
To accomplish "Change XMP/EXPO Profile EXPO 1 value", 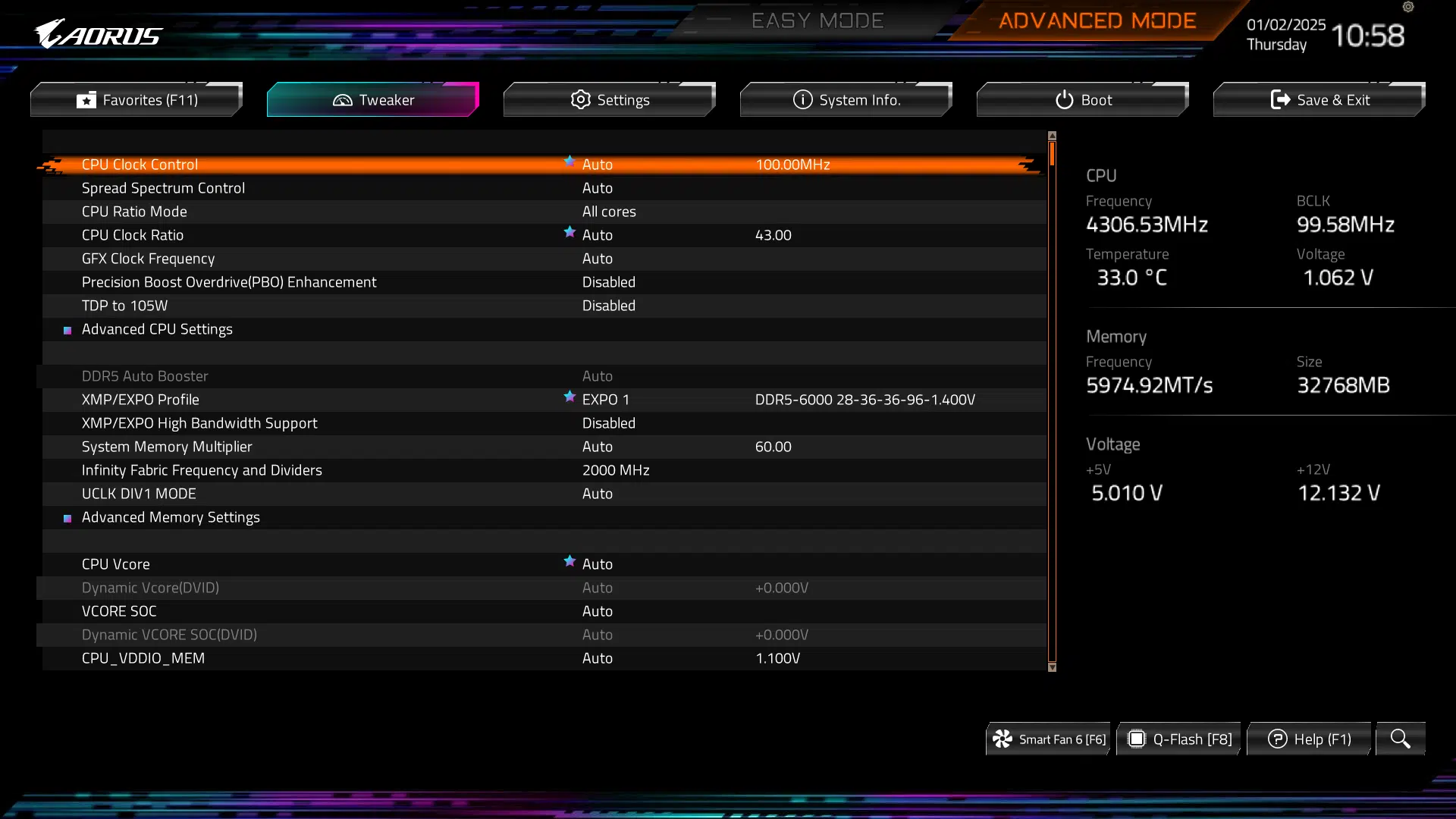I will click(x=606, y=400).
